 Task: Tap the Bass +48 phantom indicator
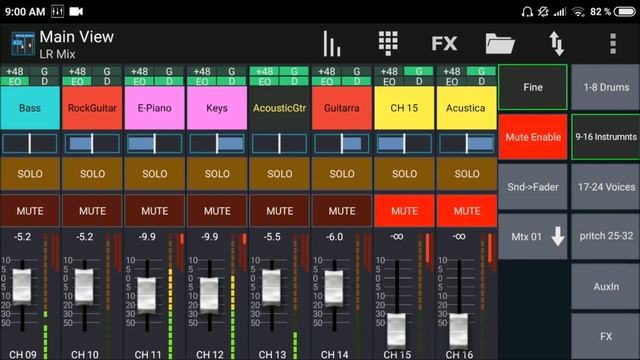pos(15,71)
